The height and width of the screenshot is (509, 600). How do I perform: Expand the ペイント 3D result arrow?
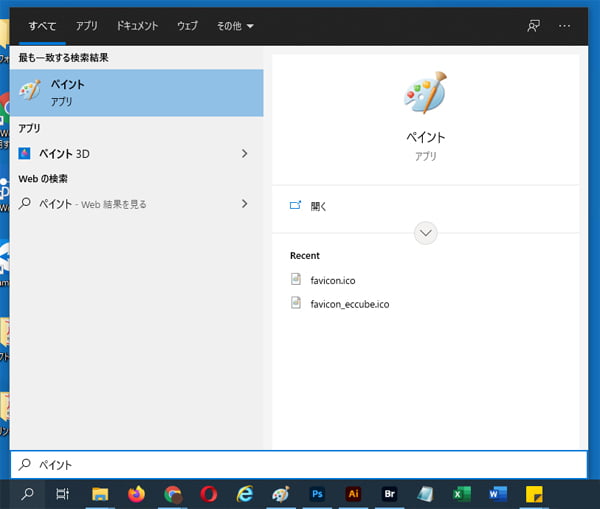(244, 153)
